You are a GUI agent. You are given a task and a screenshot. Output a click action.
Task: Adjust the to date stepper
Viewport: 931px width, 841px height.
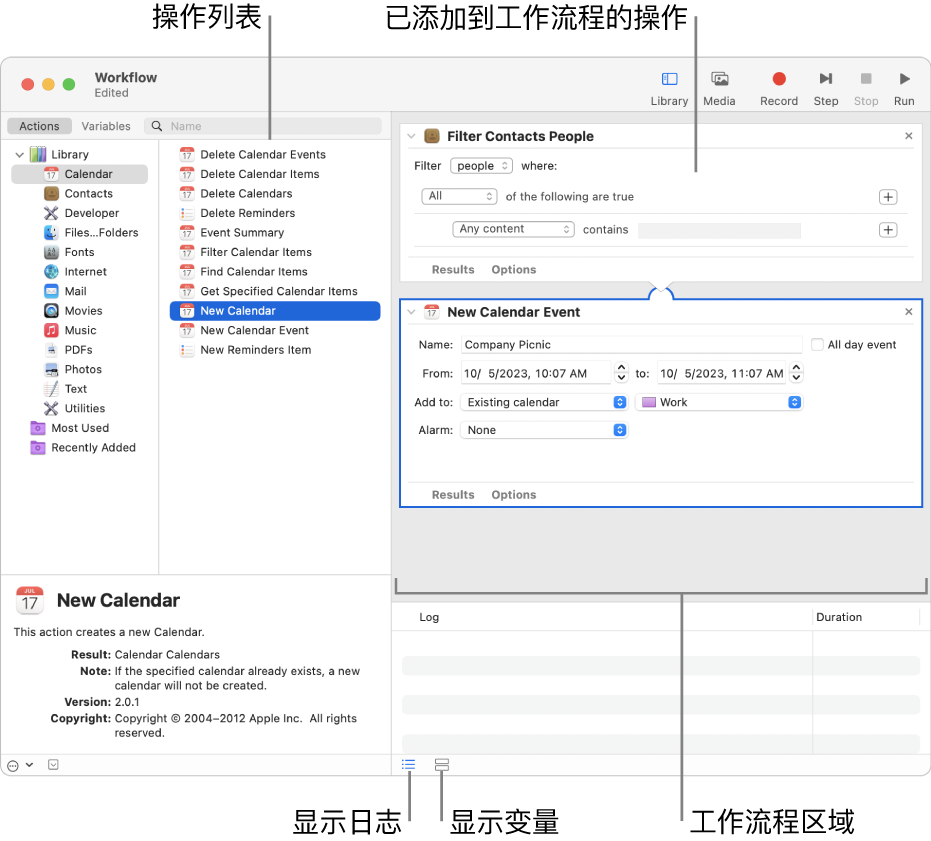(797, 372)
